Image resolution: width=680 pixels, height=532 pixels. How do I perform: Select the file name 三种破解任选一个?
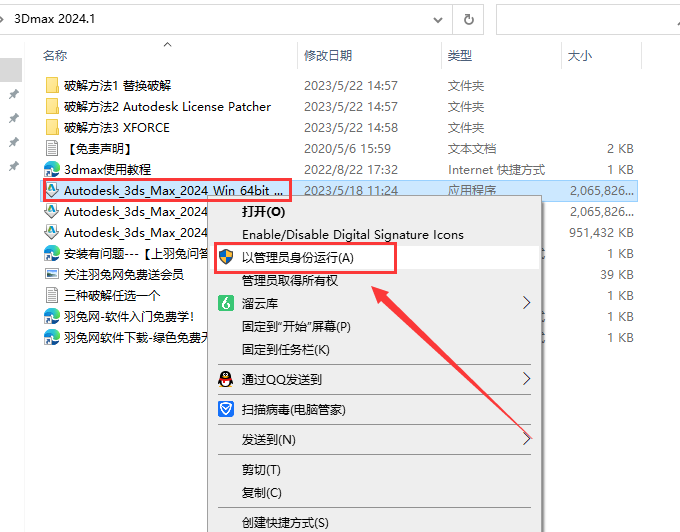[x=112, y=296]
